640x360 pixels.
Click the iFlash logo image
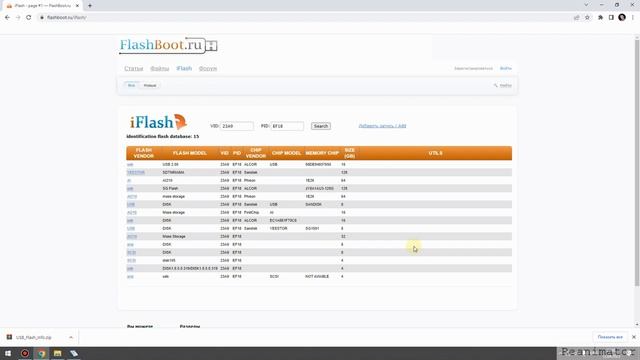158,122
